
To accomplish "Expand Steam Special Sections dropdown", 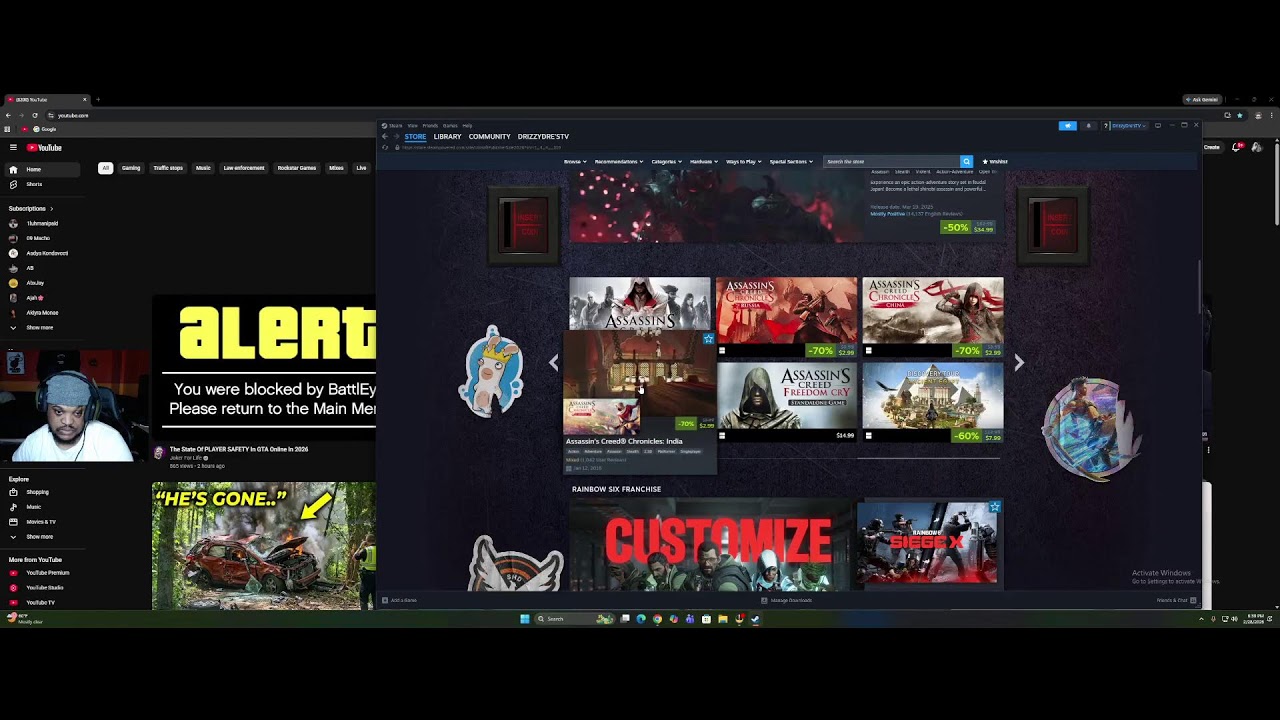I will pyautogui.click(x=790, y=161).
